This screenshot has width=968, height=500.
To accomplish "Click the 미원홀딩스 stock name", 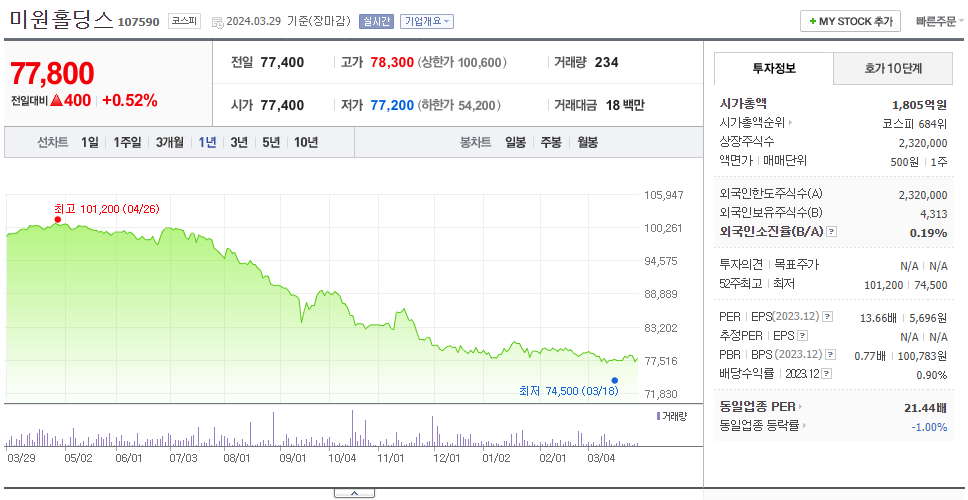I will [61, 20].
